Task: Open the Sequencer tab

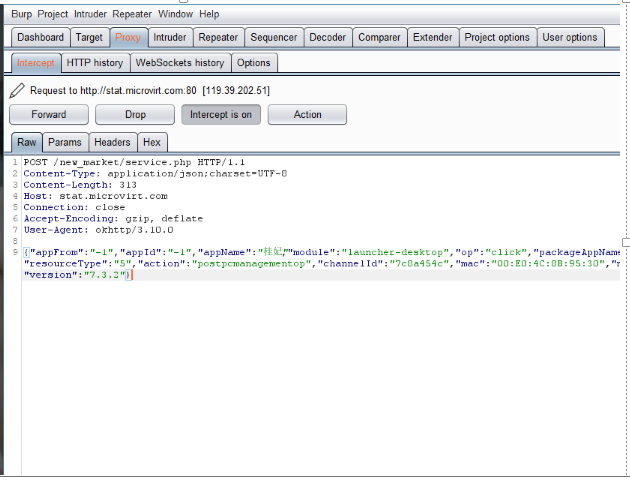Action: (274, 37)
